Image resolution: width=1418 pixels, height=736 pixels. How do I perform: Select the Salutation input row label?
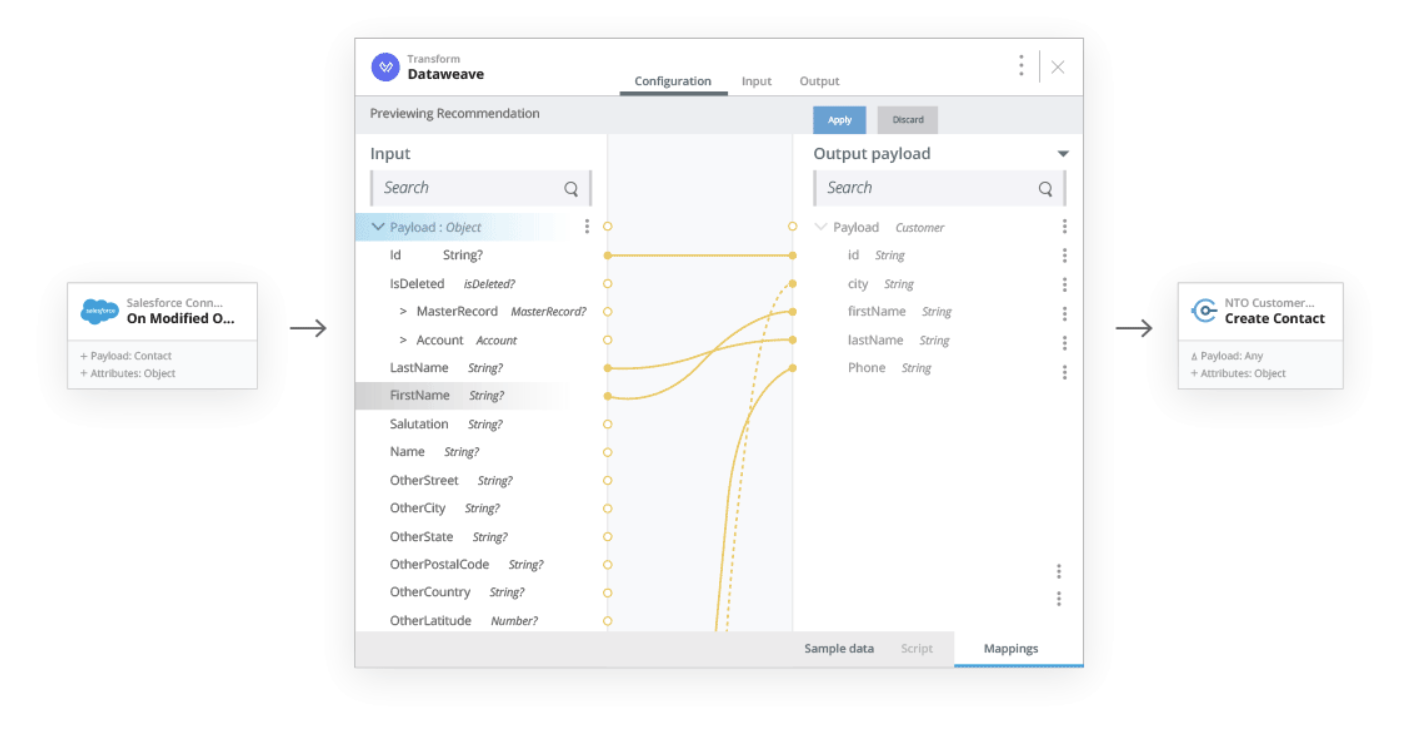tap(419, 424)
